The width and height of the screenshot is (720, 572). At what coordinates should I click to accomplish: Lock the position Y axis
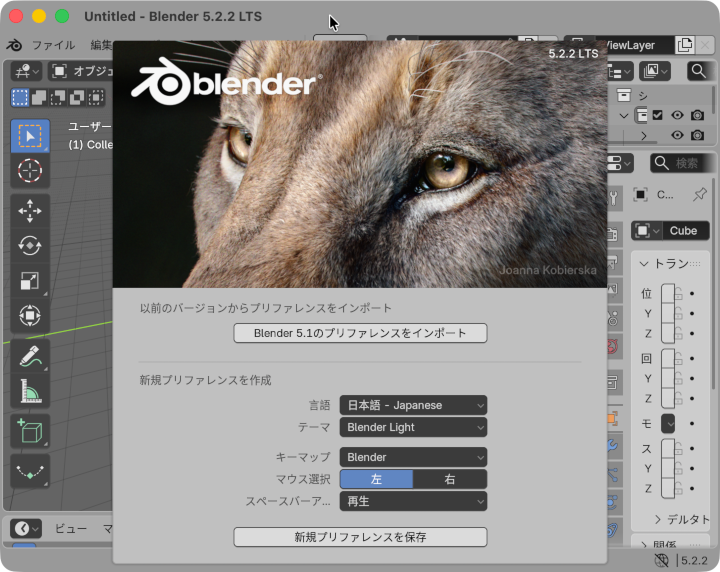pos(678,314)
